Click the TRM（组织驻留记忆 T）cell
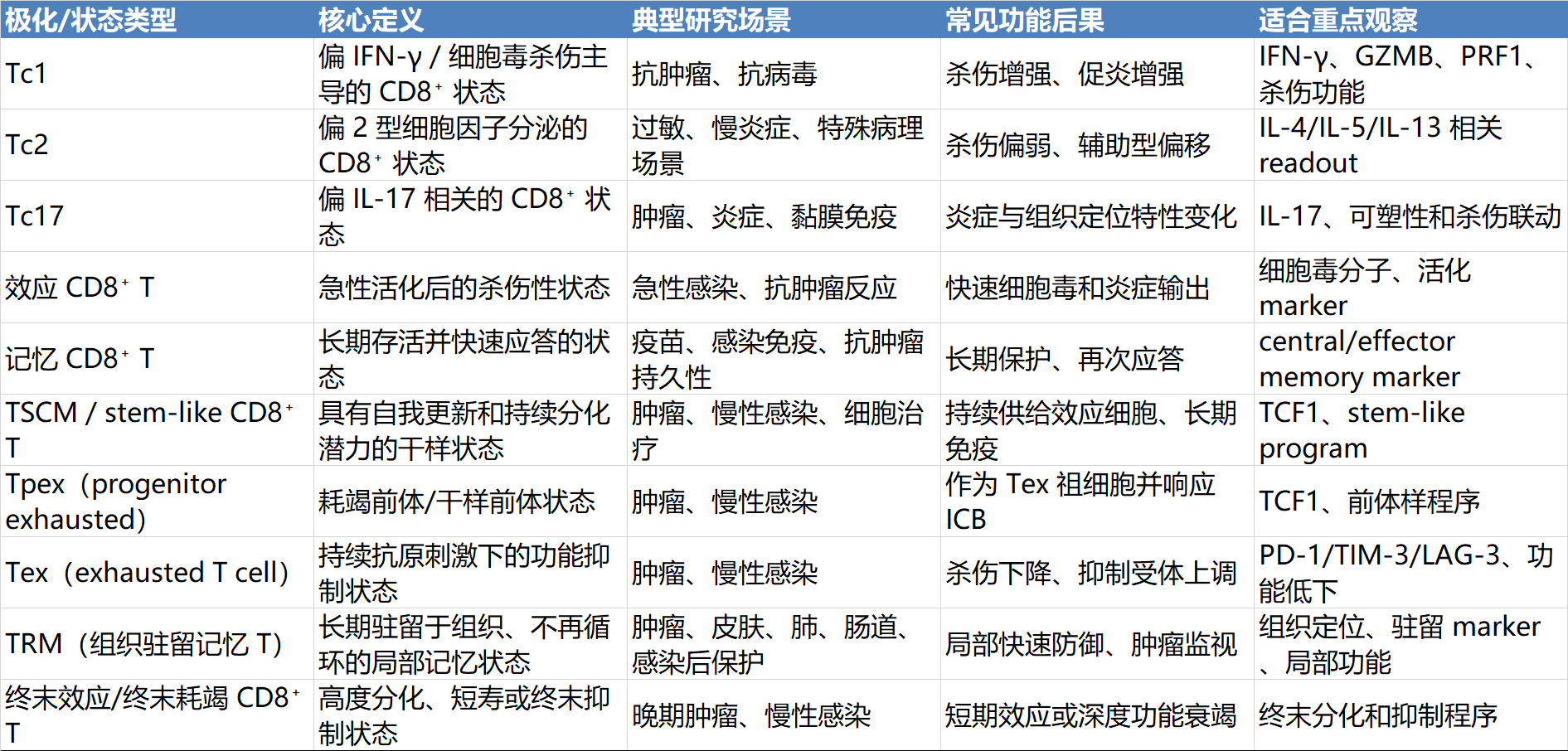This screenshot has width=1568, height=751. tap(144, 644)
